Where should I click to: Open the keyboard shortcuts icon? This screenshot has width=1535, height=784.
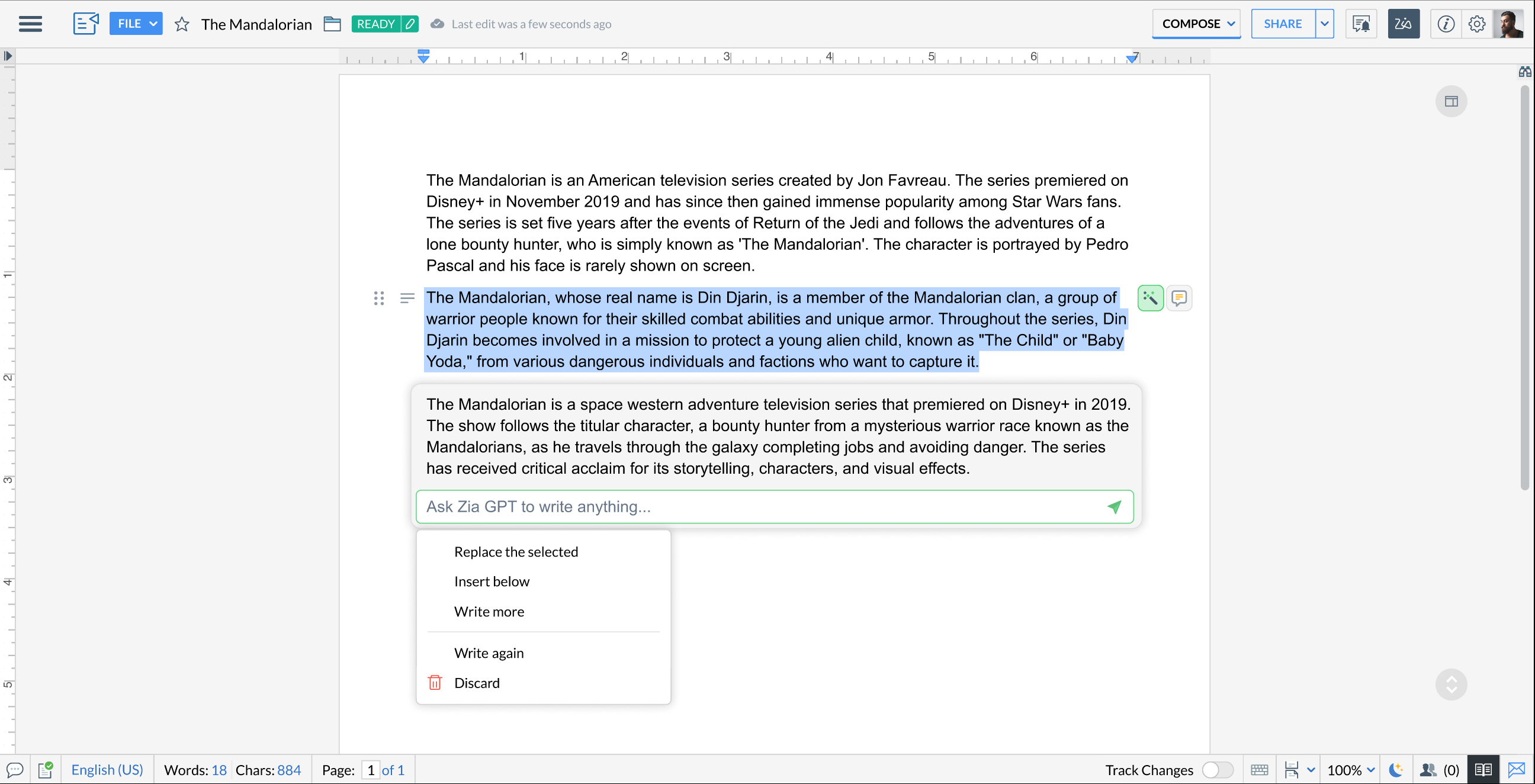1259,770
